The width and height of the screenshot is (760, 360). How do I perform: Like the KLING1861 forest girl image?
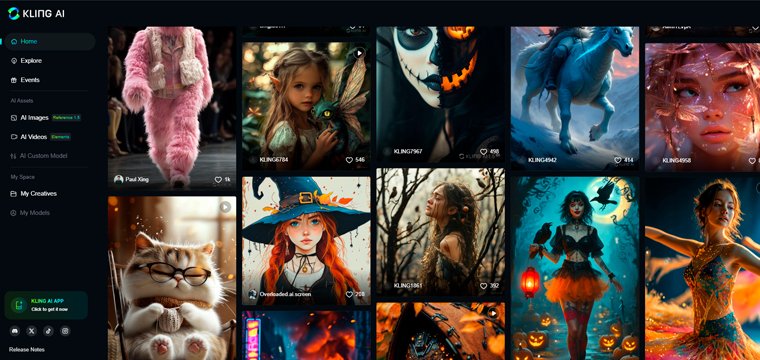[483, 285]
